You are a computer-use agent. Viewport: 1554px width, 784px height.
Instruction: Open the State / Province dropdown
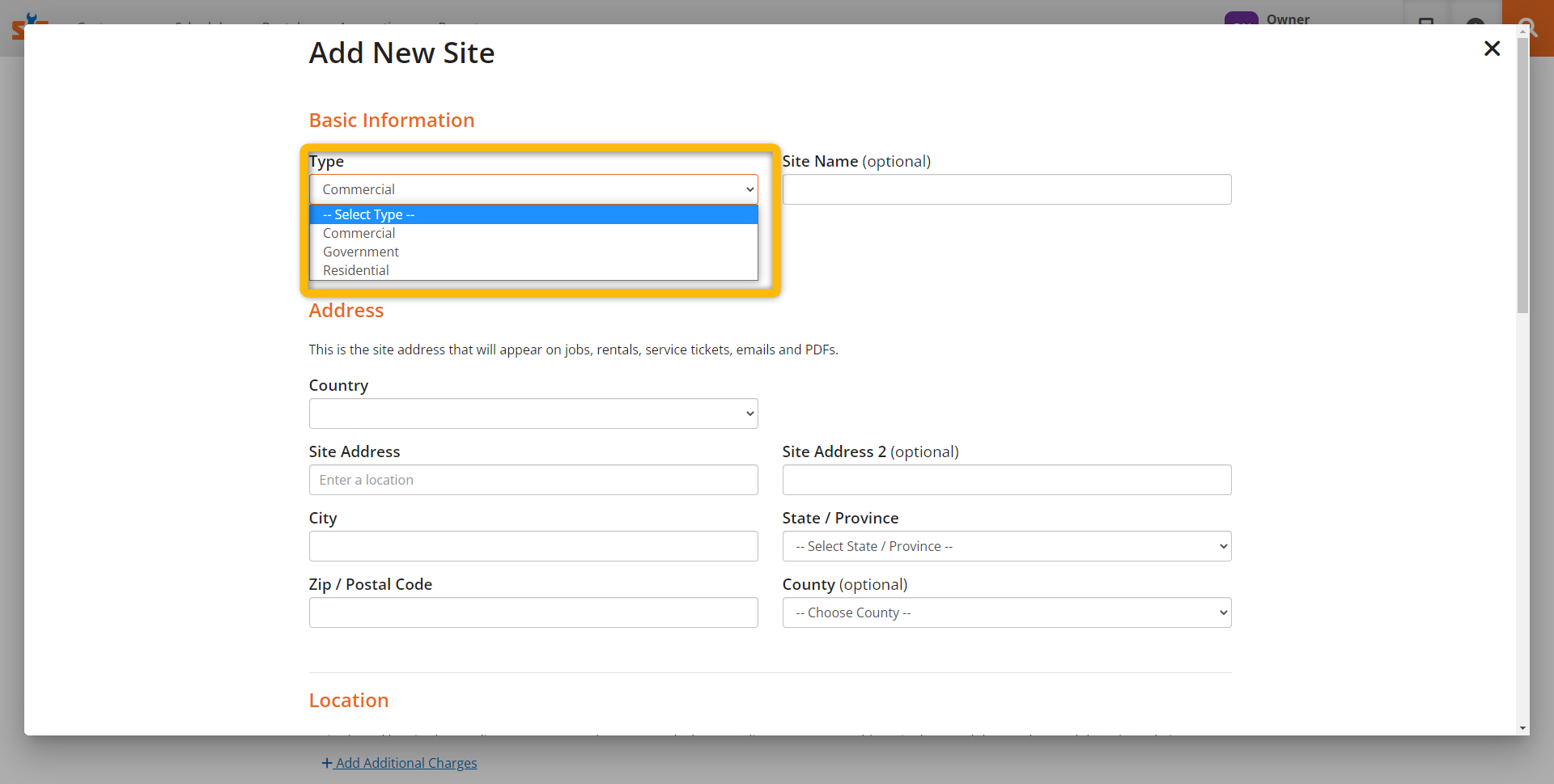pyautogui.click(x=1007, y=546)
